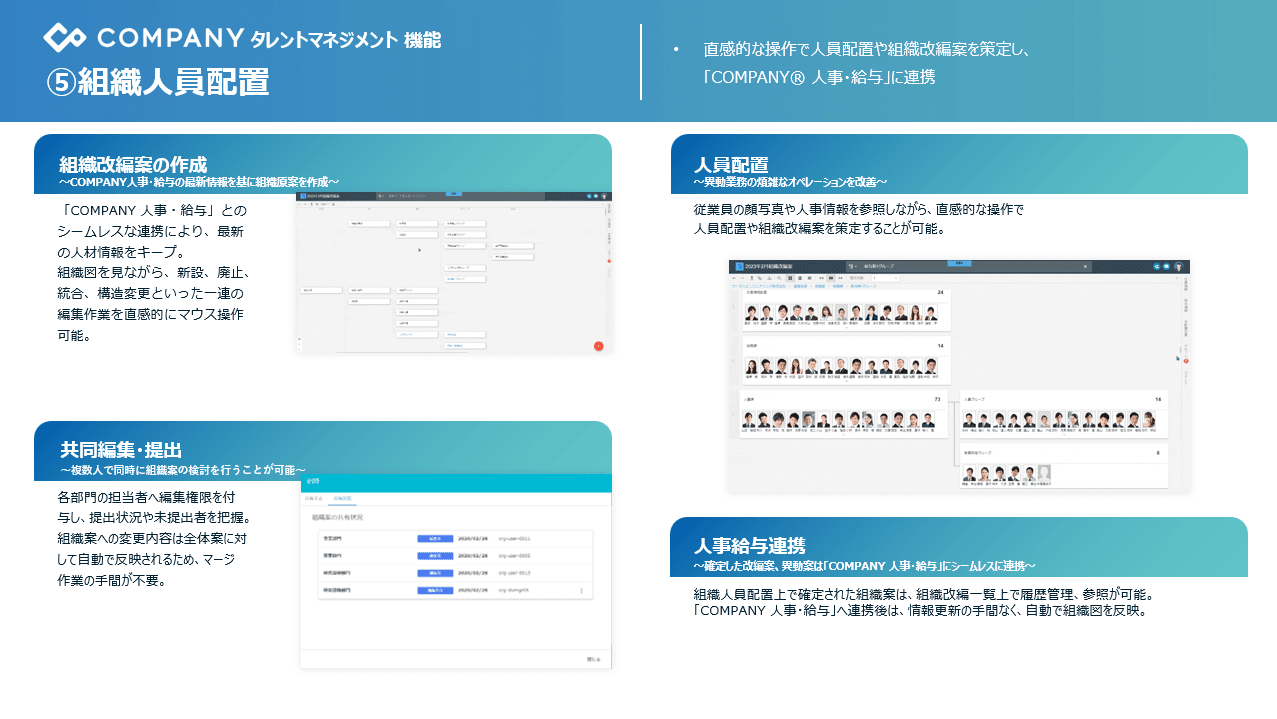Open the filter dropdown in the org chart search bar

coord(379,197)
